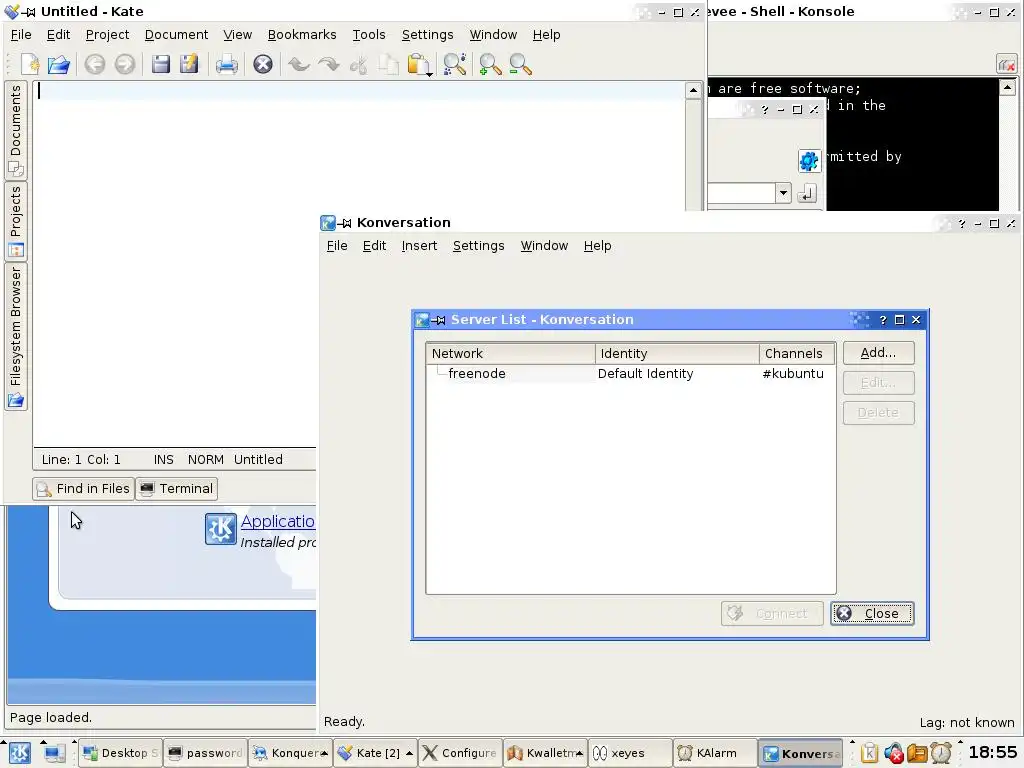1024x768 pixels.
Task: Click the Paste clipboard icon in Kate
Action: 418,64
